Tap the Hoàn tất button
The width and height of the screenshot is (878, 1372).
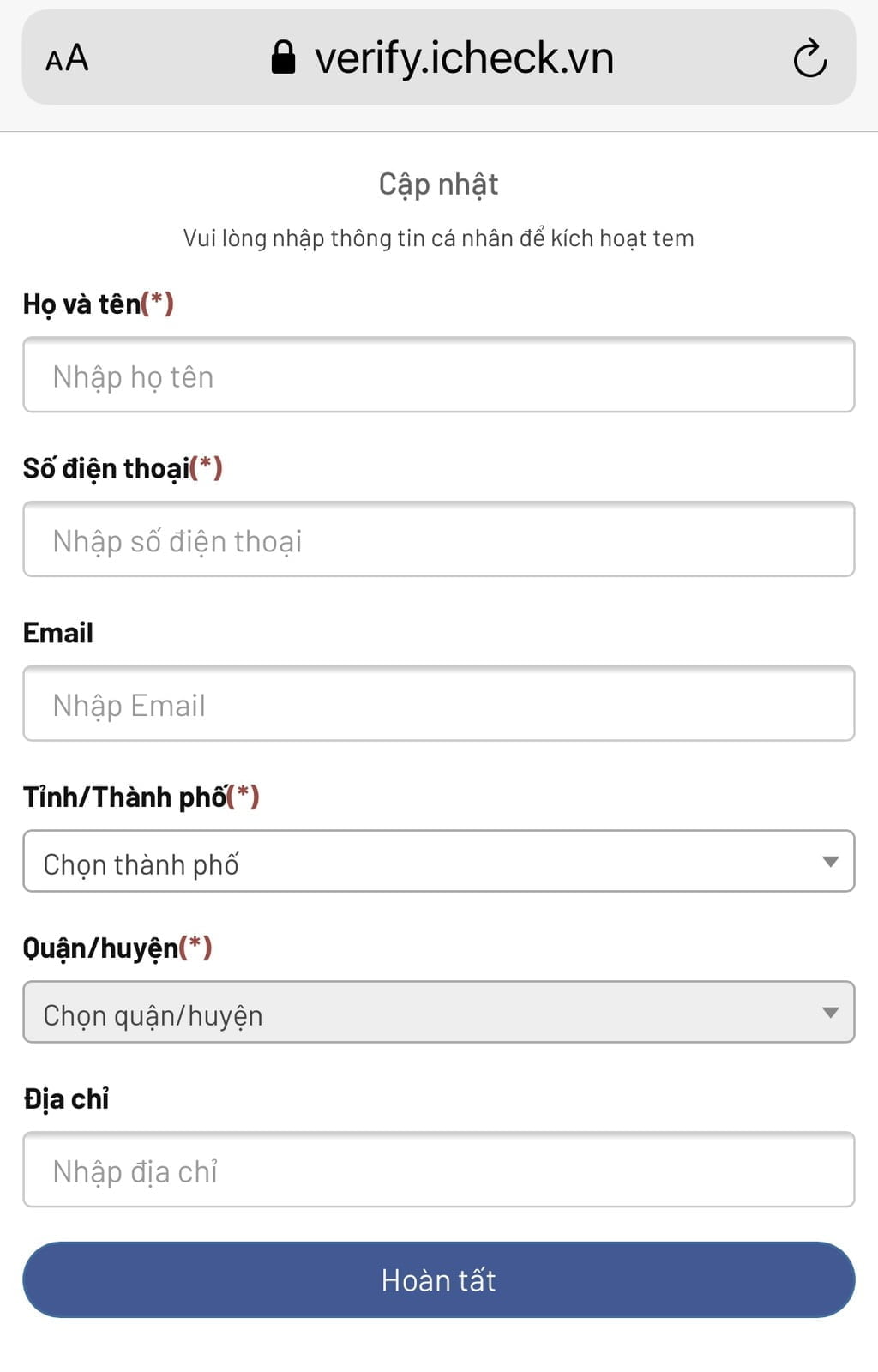click(439, 1279)
